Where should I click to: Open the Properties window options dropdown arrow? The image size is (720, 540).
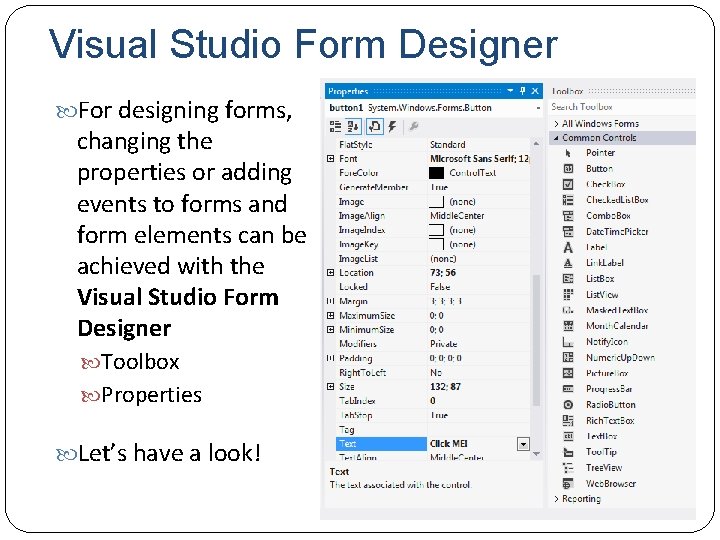click(510, 91)
